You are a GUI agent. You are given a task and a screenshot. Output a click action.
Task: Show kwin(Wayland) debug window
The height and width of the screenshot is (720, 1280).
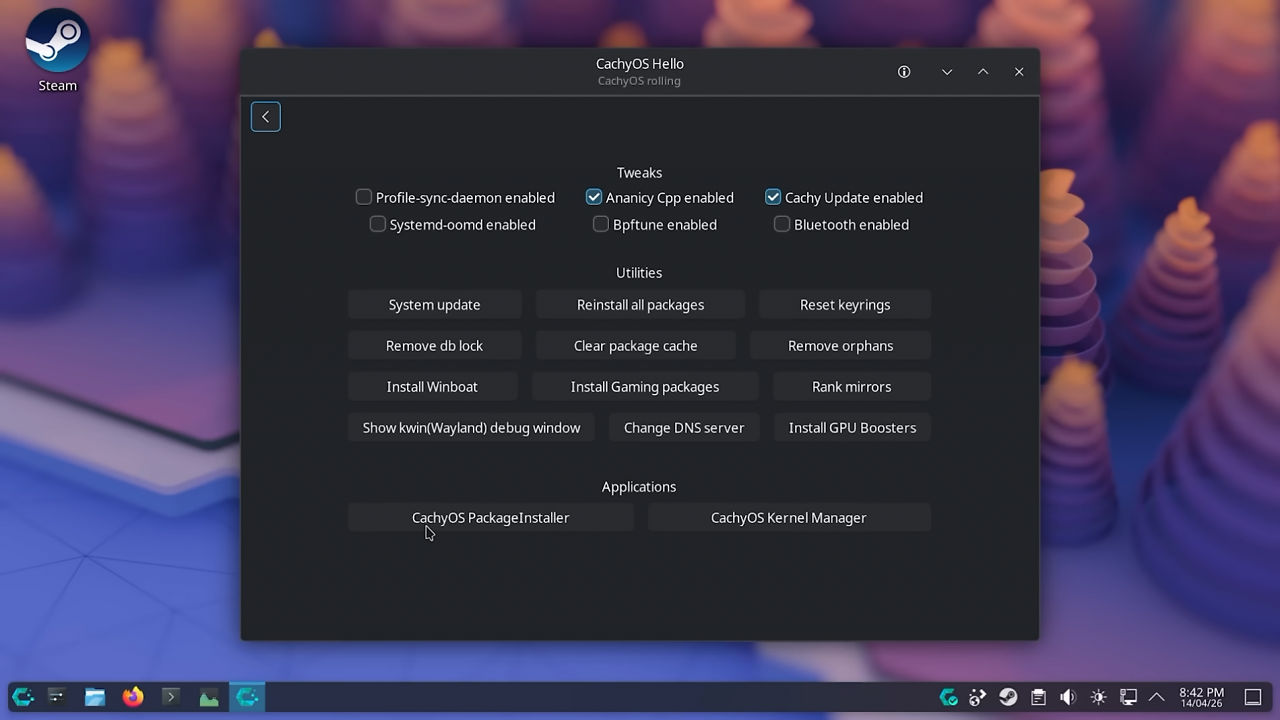click(471, 428)
